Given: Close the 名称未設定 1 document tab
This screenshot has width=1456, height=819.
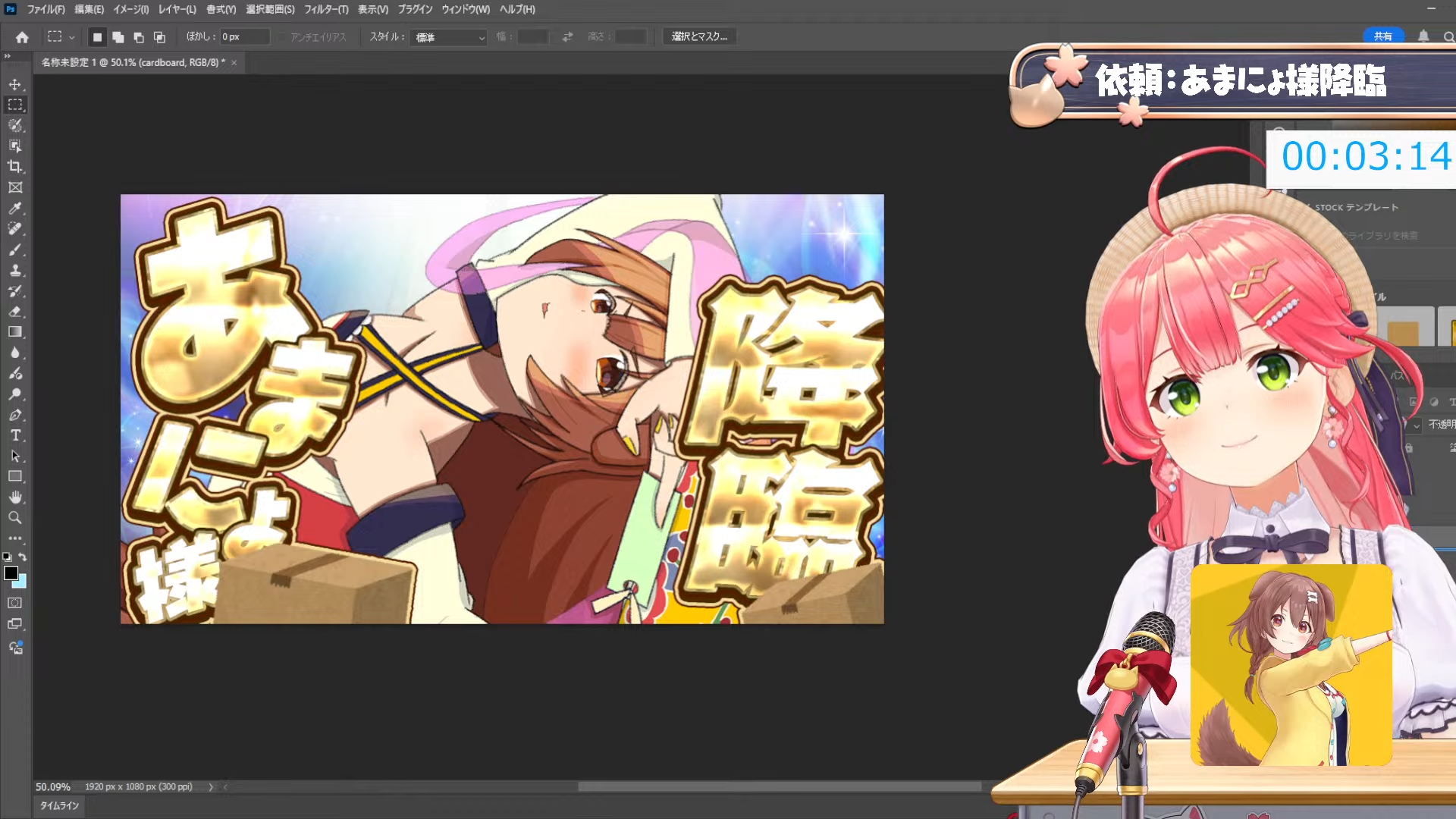Looking at the screenshot, I should (x=234, y=63).
